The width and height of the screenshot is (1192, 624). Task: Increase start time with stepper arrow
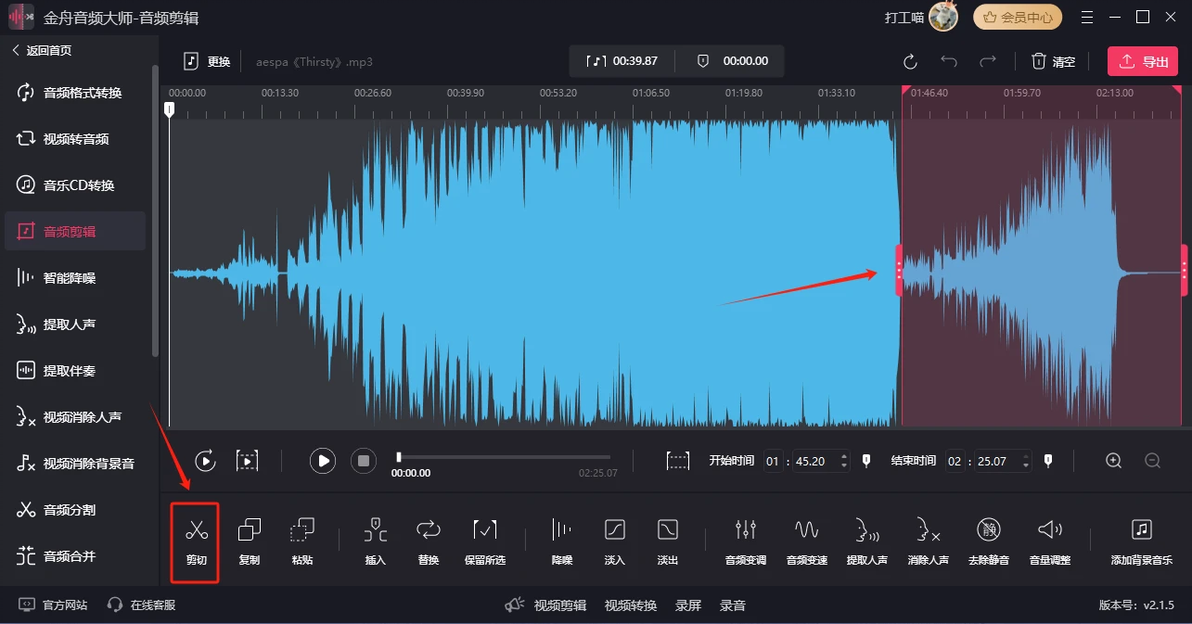click(x=845, y=457)
